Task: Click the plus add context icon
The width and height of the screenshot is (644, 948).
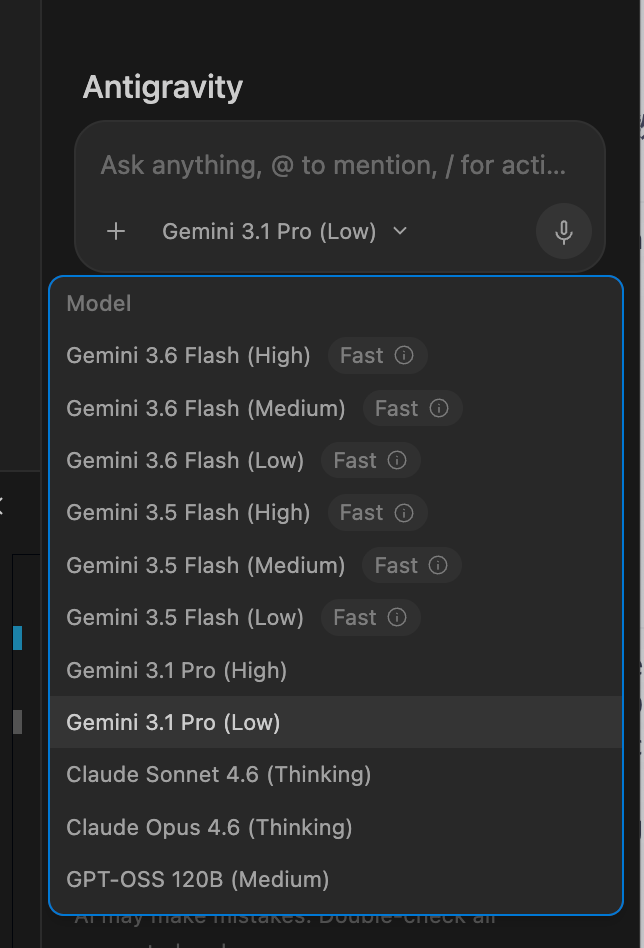Action: [x=116, y=232]
